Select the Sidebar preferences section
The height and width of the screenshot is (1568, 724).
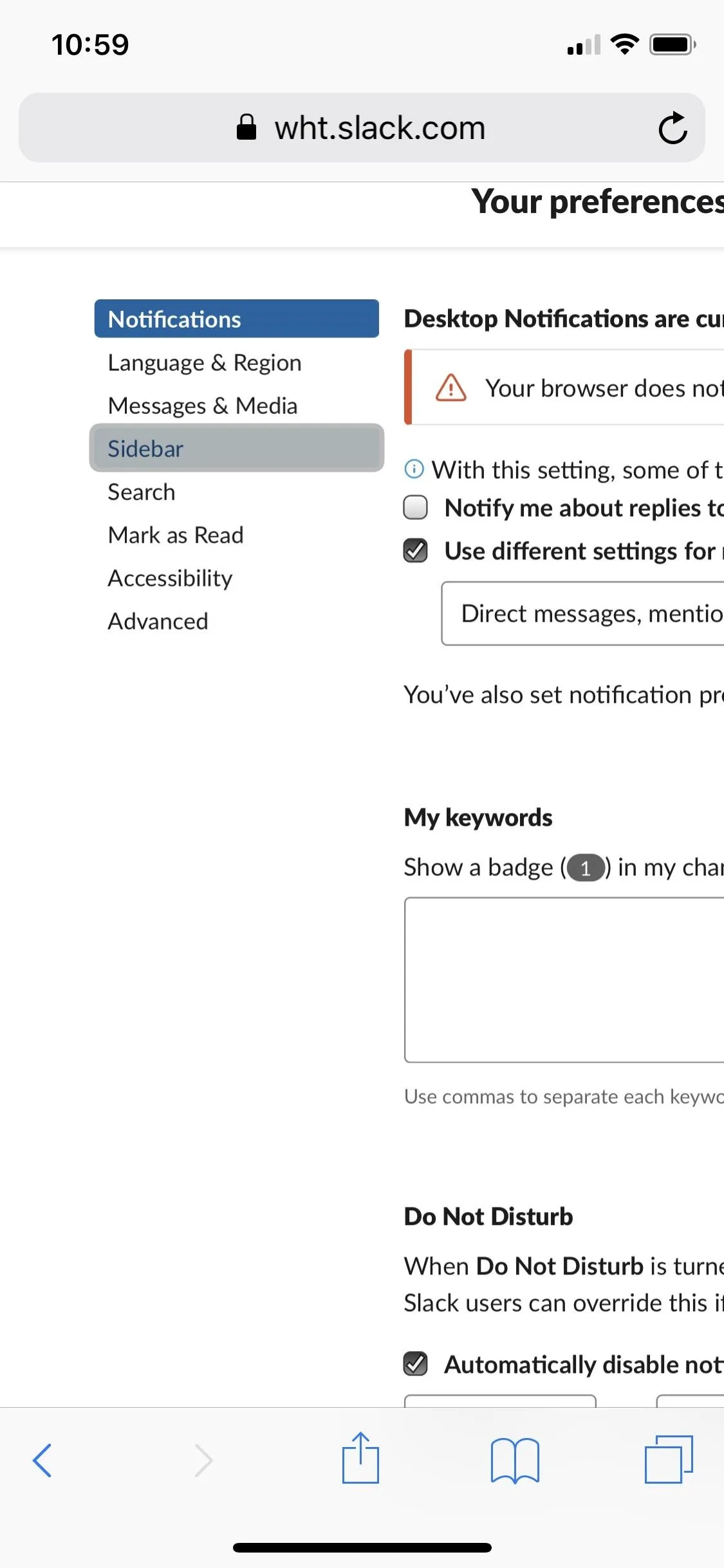click(237, 448)
